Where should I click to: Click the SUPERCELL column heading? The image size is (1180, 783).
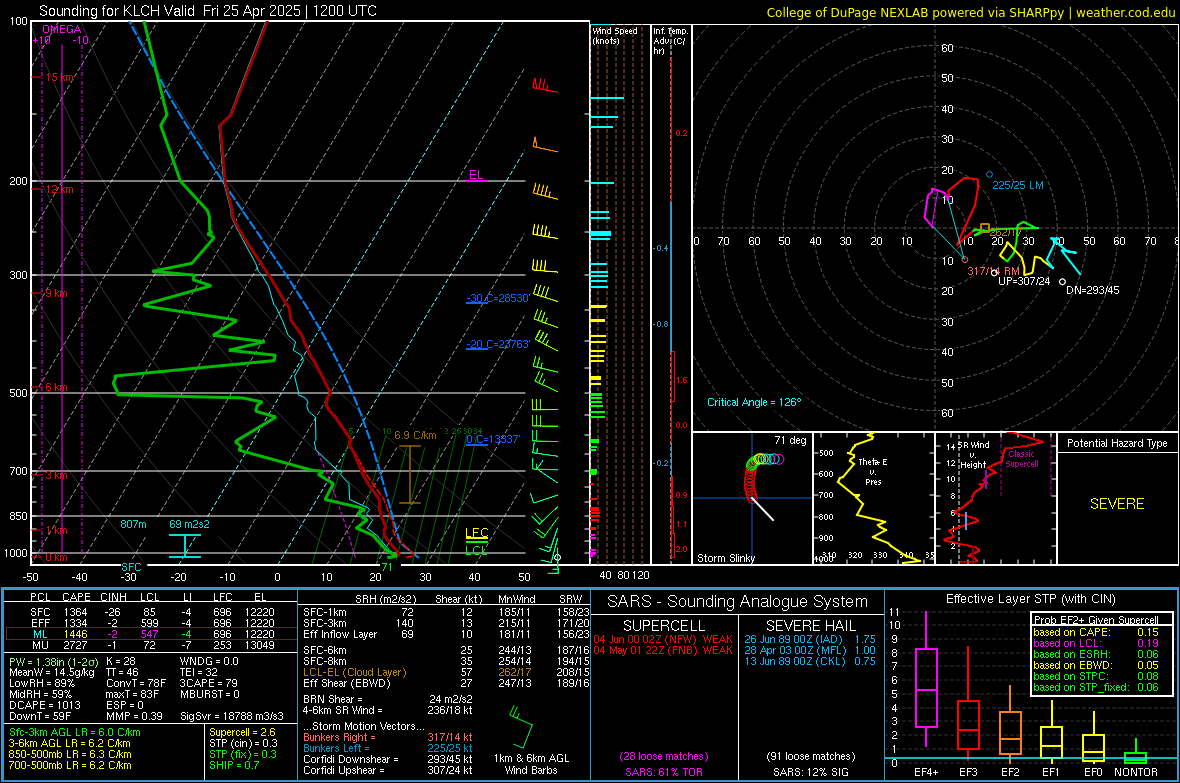[x=664, y=626]
